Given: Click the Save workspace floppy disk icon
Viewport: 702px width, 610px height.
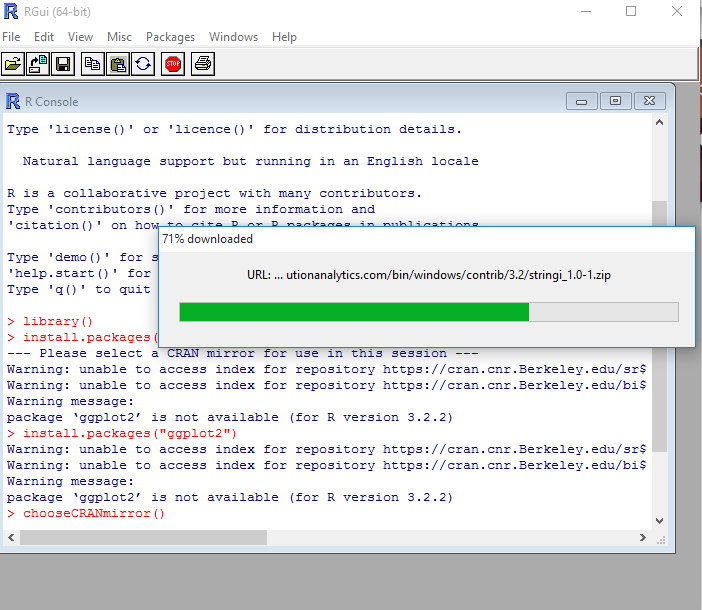Looking at the screenshot, I should point(63,64).
